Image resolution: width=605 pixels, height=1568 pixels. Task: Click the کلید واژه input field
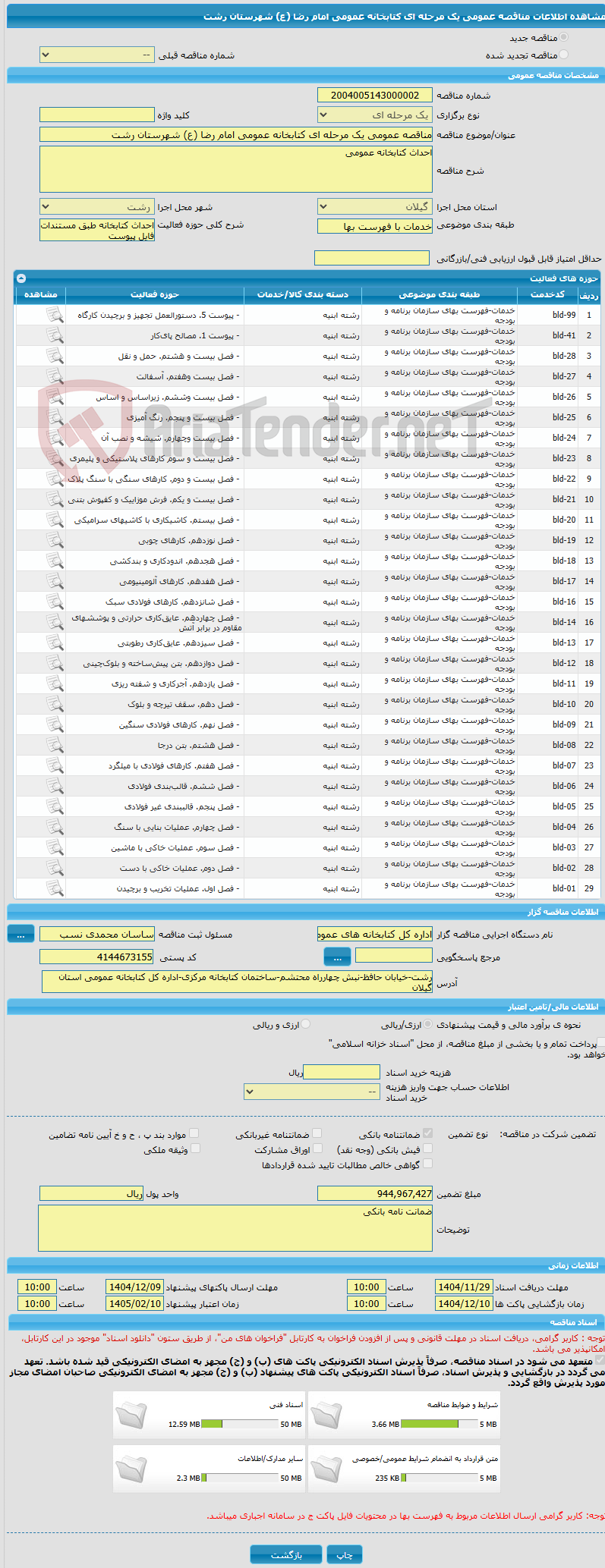pyautogui.click(x=97, y=115)
